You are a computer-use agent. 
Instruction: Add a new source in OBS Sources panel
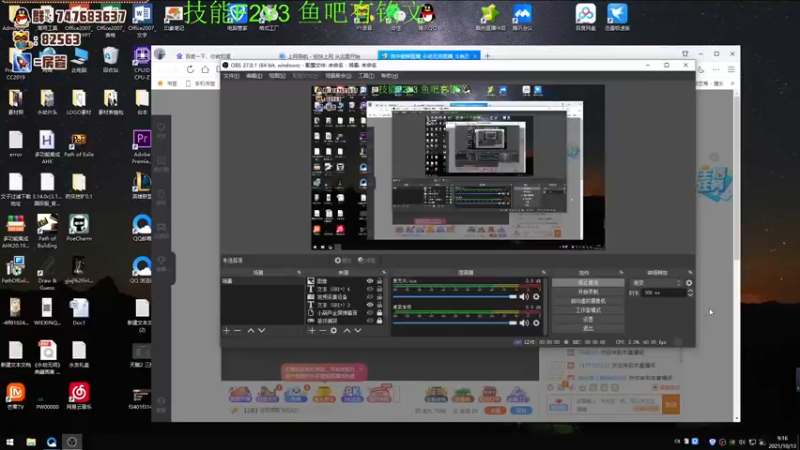[312, 331]
